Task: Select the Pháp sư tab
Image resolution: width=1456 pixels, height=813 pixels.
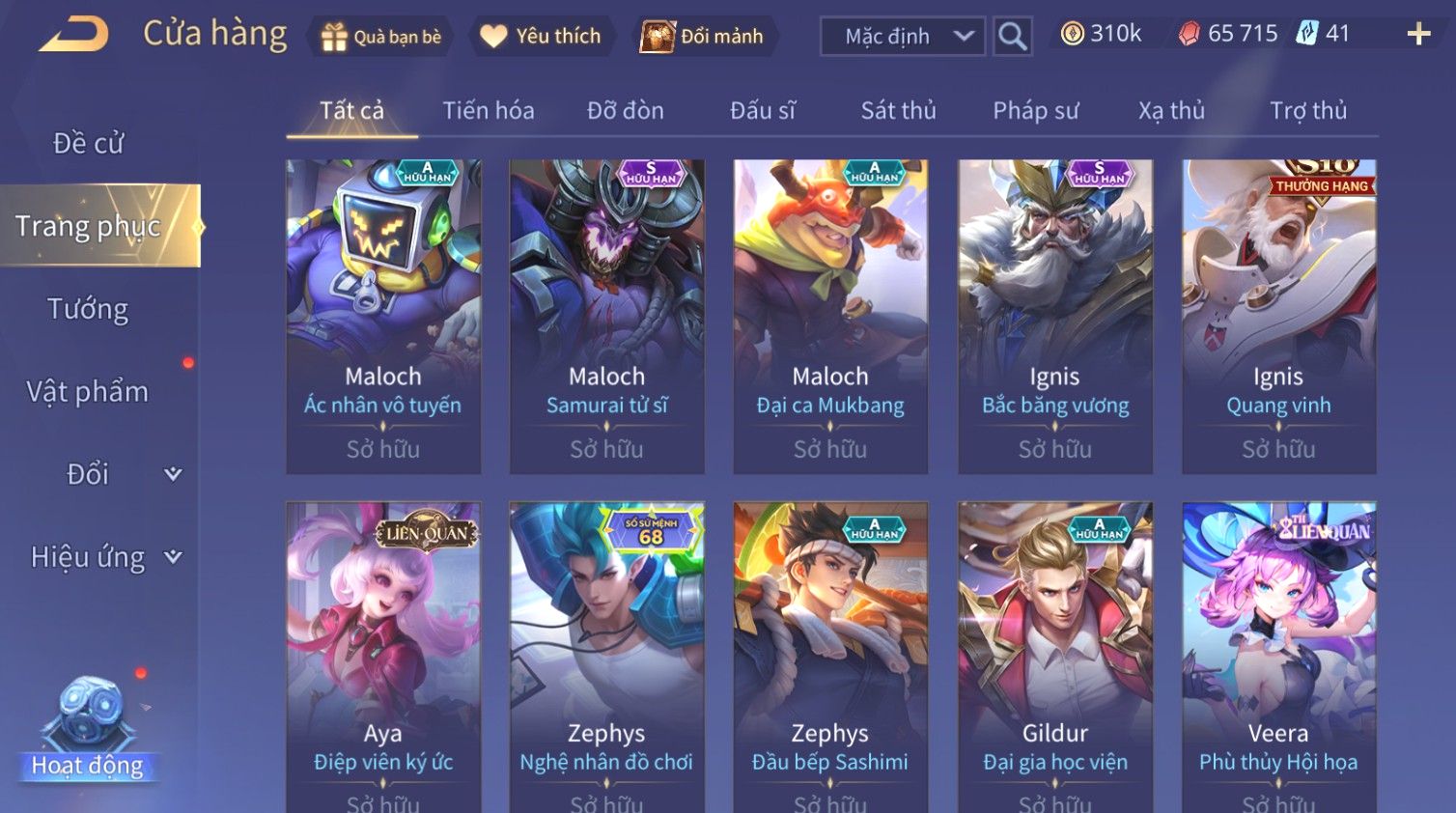Action: 1035,110
